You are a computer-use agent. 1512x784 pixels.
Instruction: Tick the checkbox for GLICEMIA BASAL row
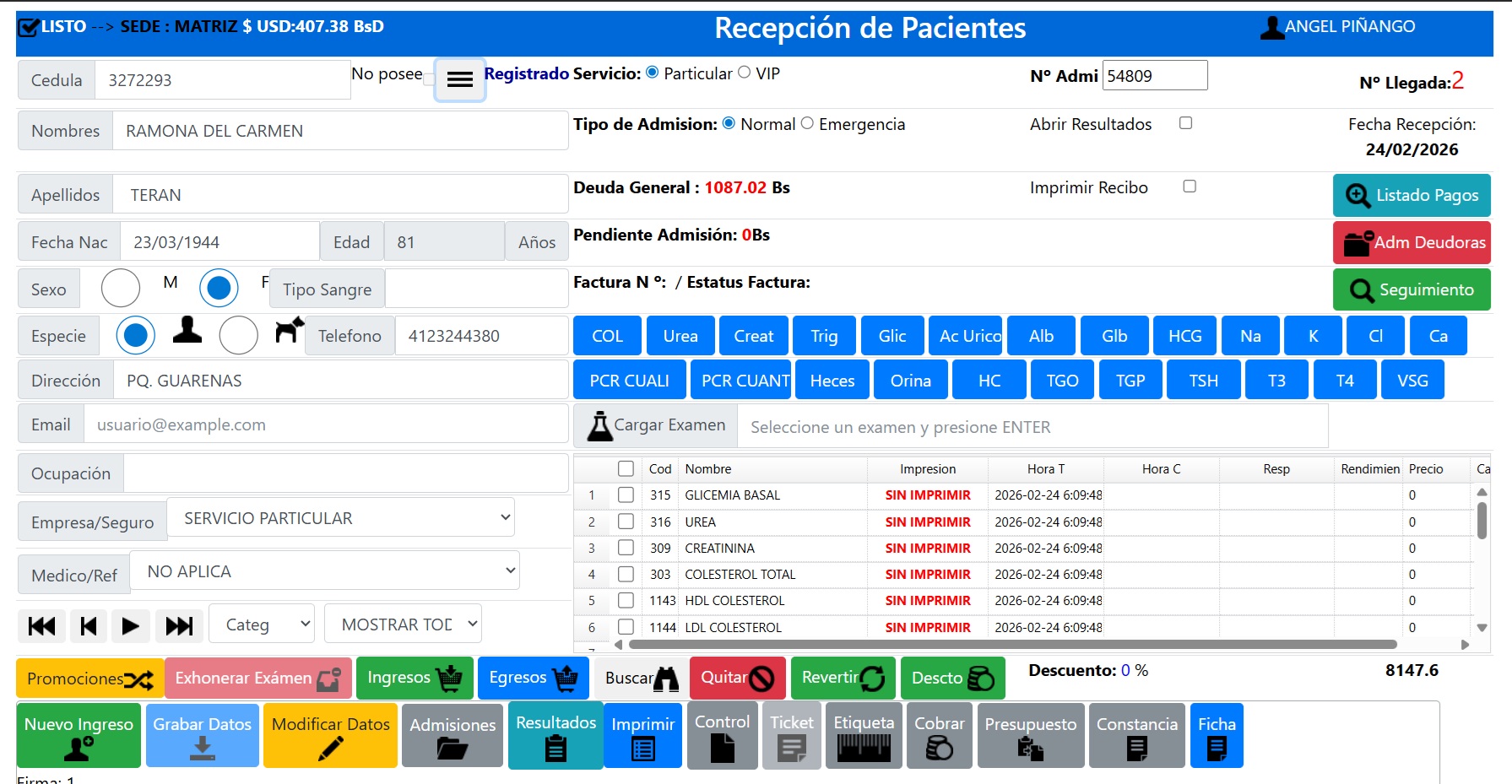(626, 495)
